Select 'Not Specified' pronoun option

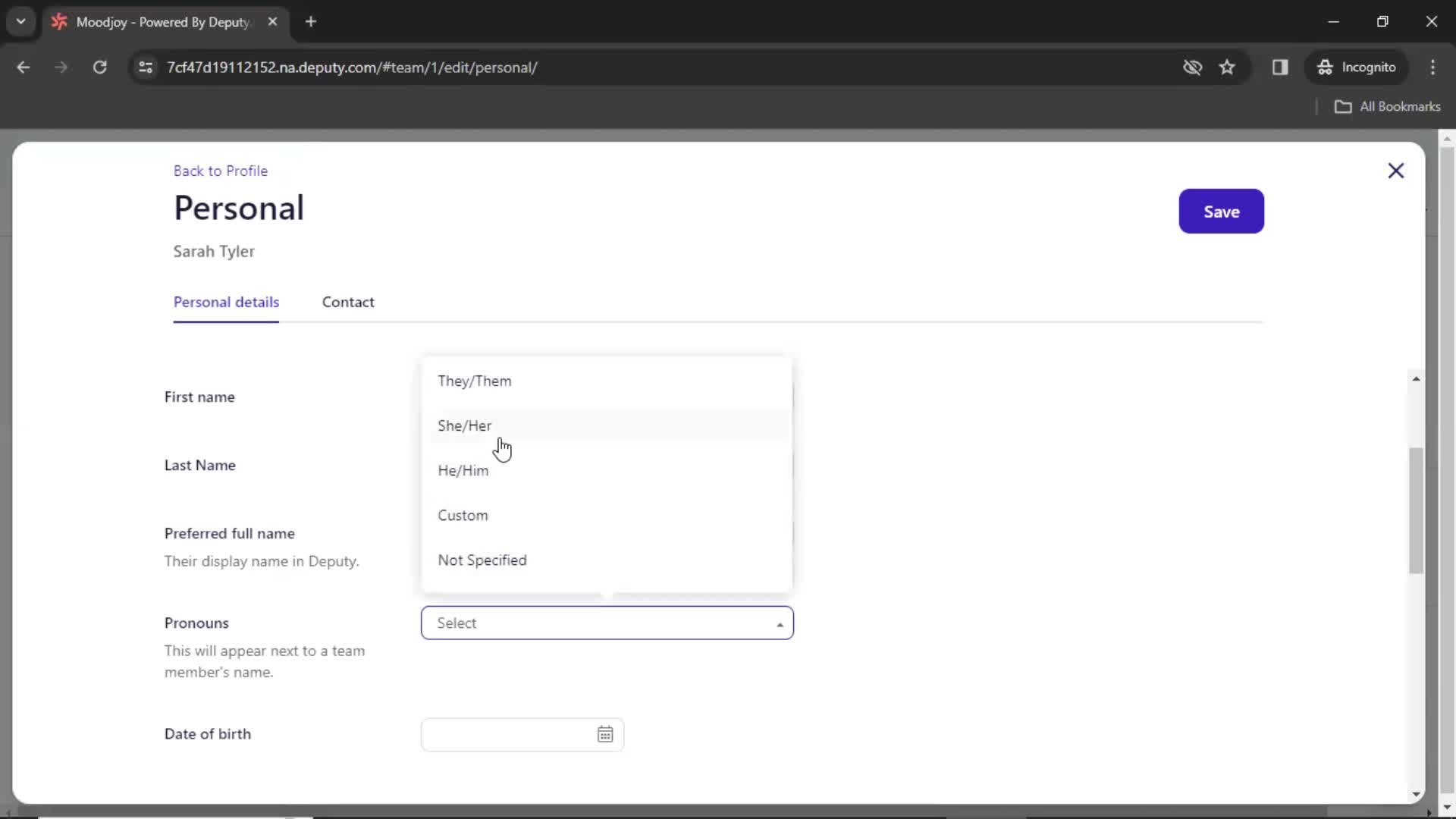[x=482, y=560]
